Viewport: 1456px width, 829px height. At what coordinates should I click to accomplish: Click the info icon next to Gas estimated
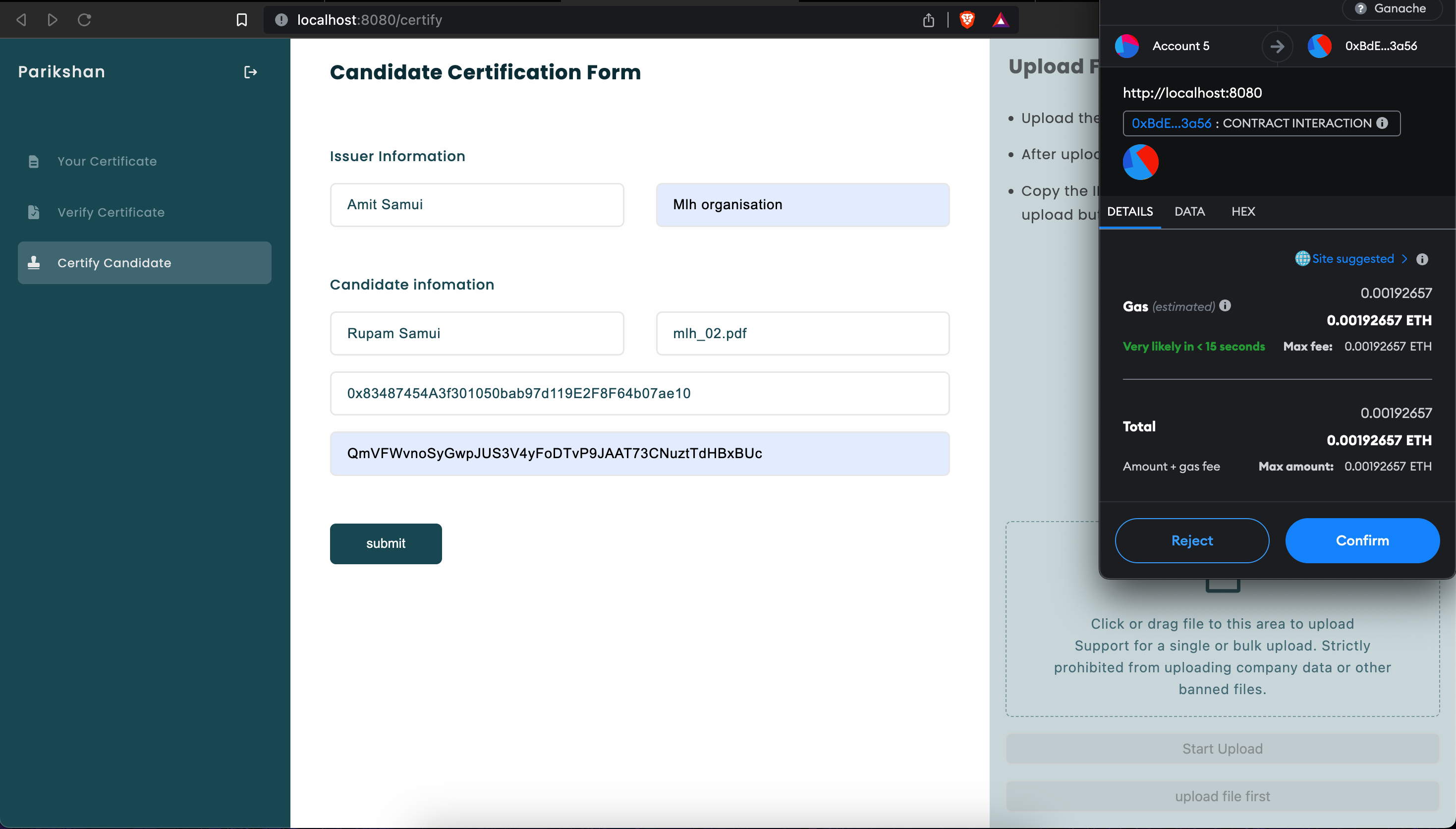pyautogui.click(x=1225, y=306)
